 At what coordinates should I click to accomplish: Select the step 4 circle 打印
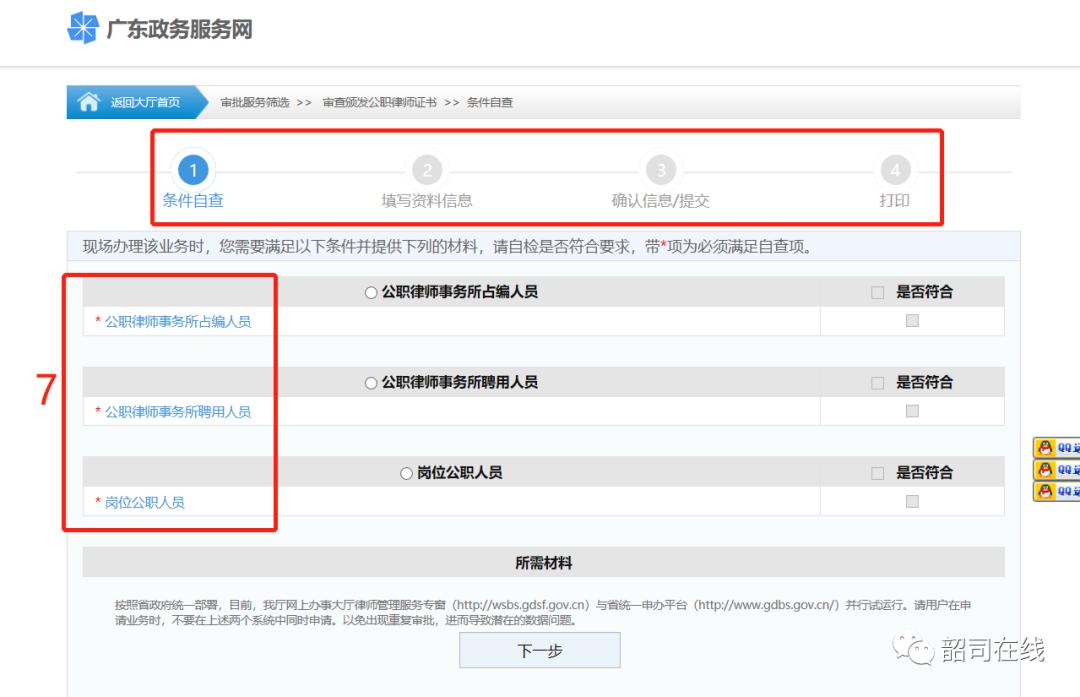pos(895,170)
